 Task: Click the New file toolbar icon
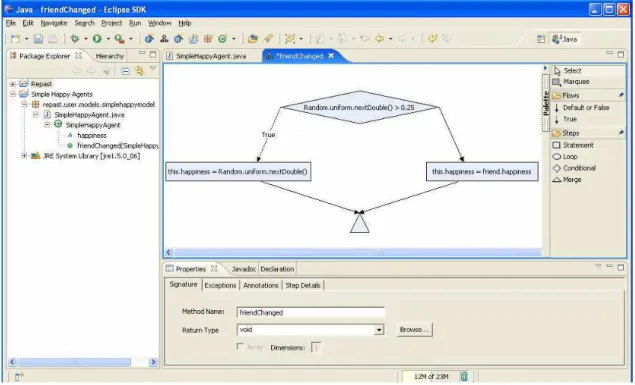click(15, 39)
